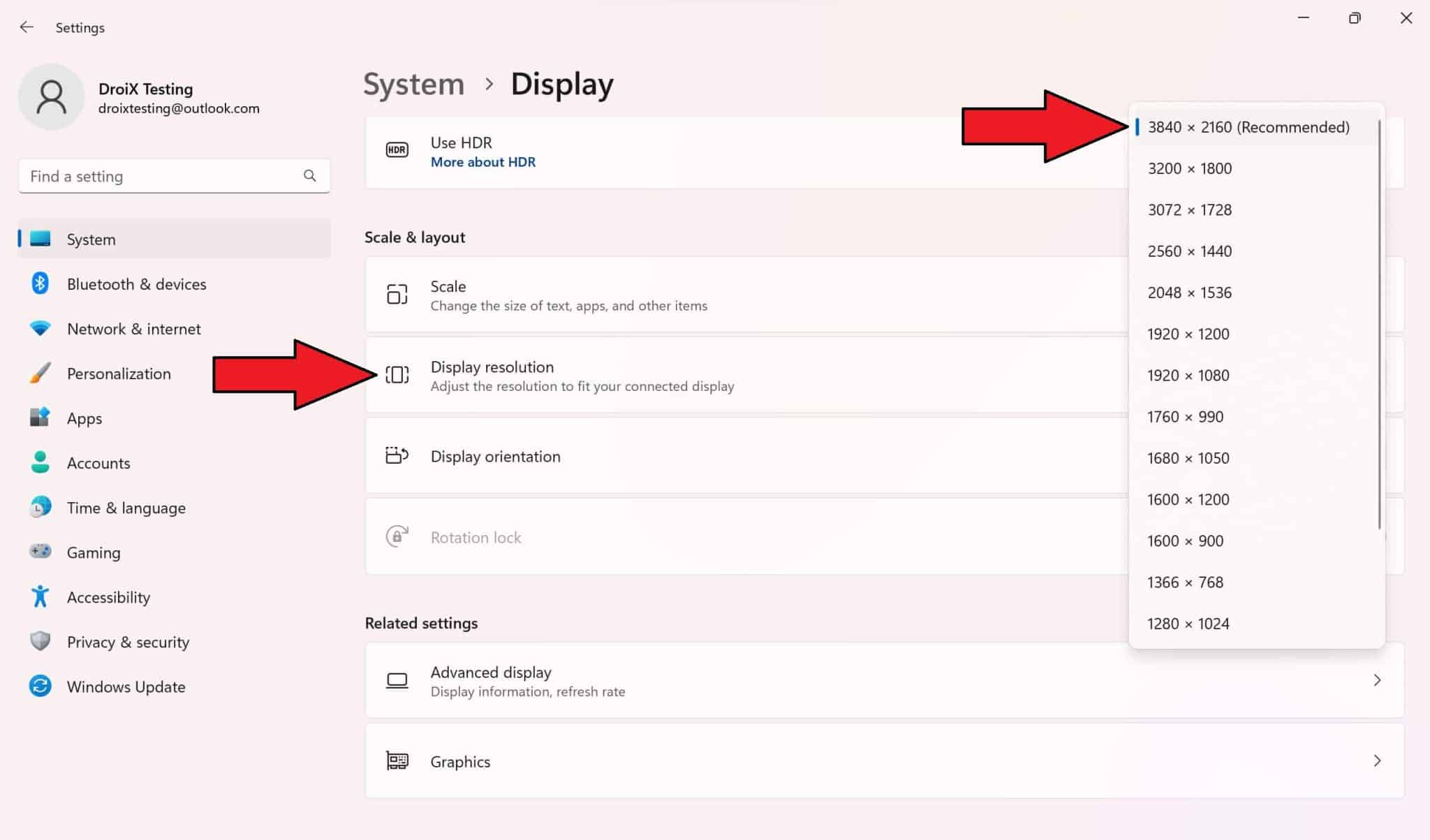
Task: Select Privacy & security in the sidebar
Action: (128, 641)
